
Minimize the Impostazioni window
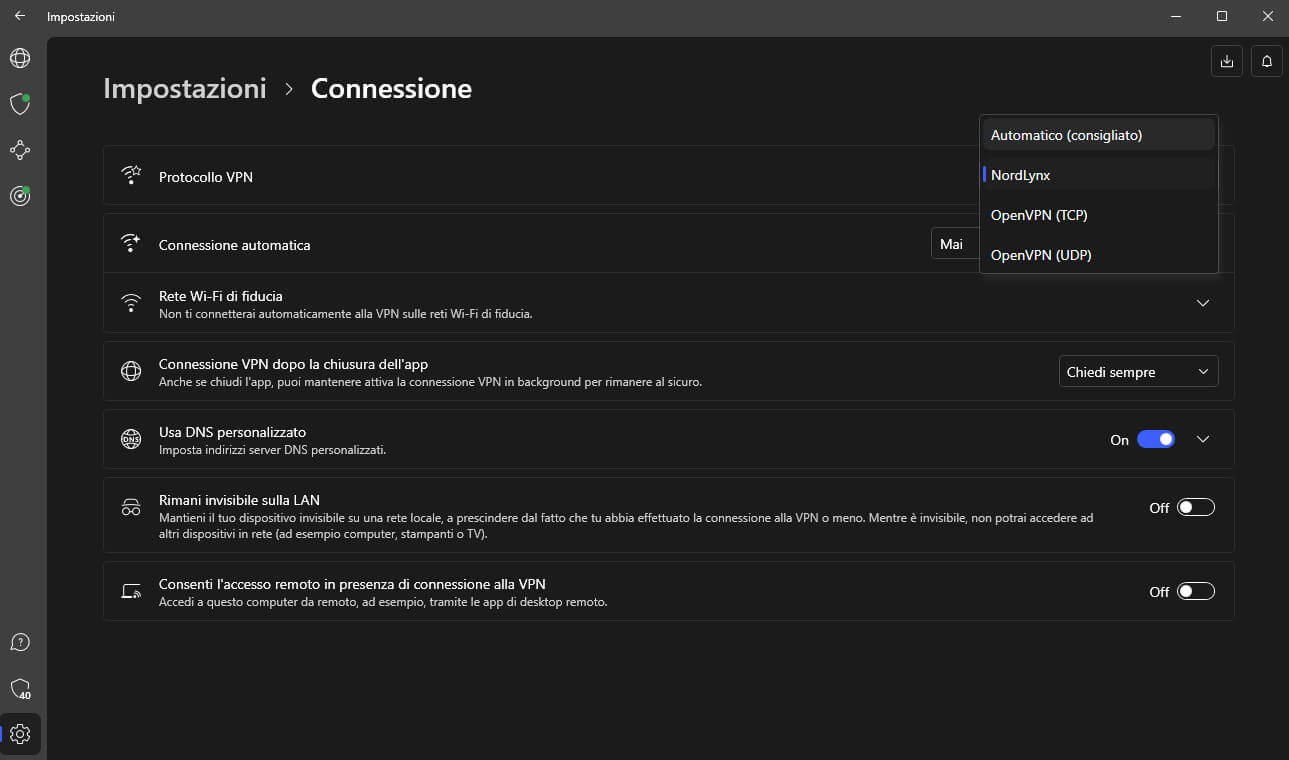point(1176,16)
